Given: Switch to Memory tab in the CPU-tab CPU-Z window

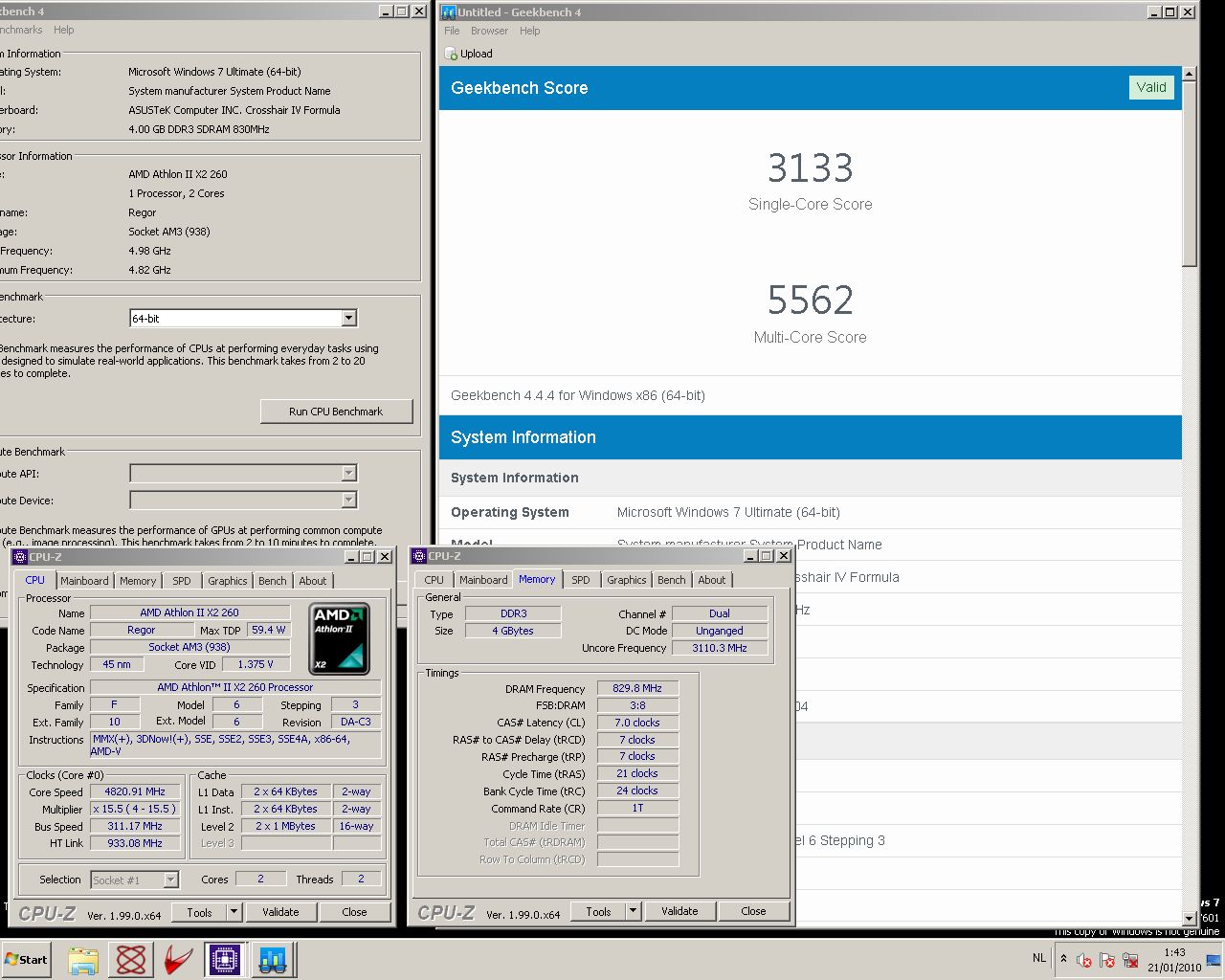Looking at the screenshot, I should [138, 581].
